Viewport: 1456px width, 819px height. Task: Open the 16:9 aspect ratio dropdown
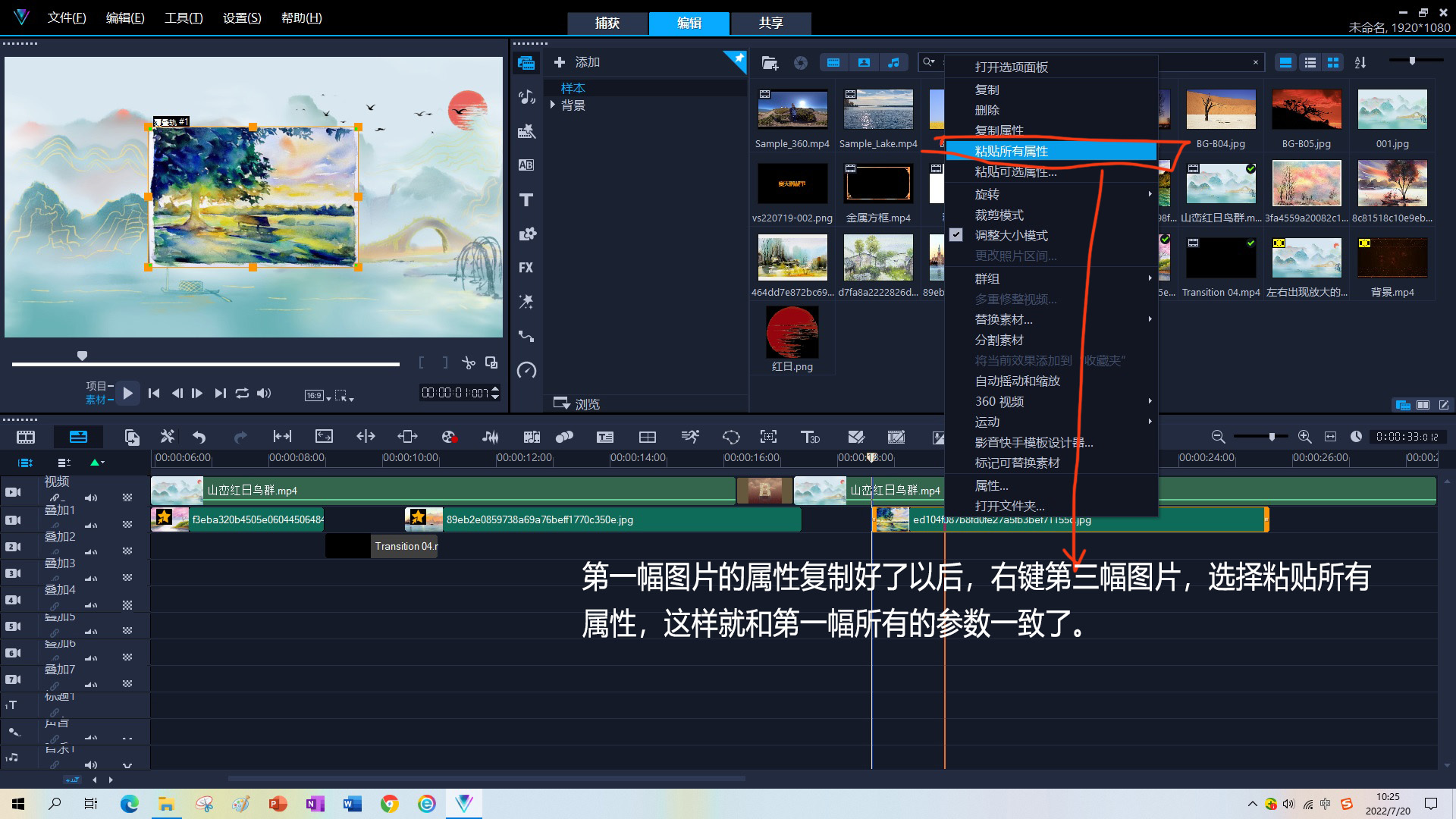point(318,395)
